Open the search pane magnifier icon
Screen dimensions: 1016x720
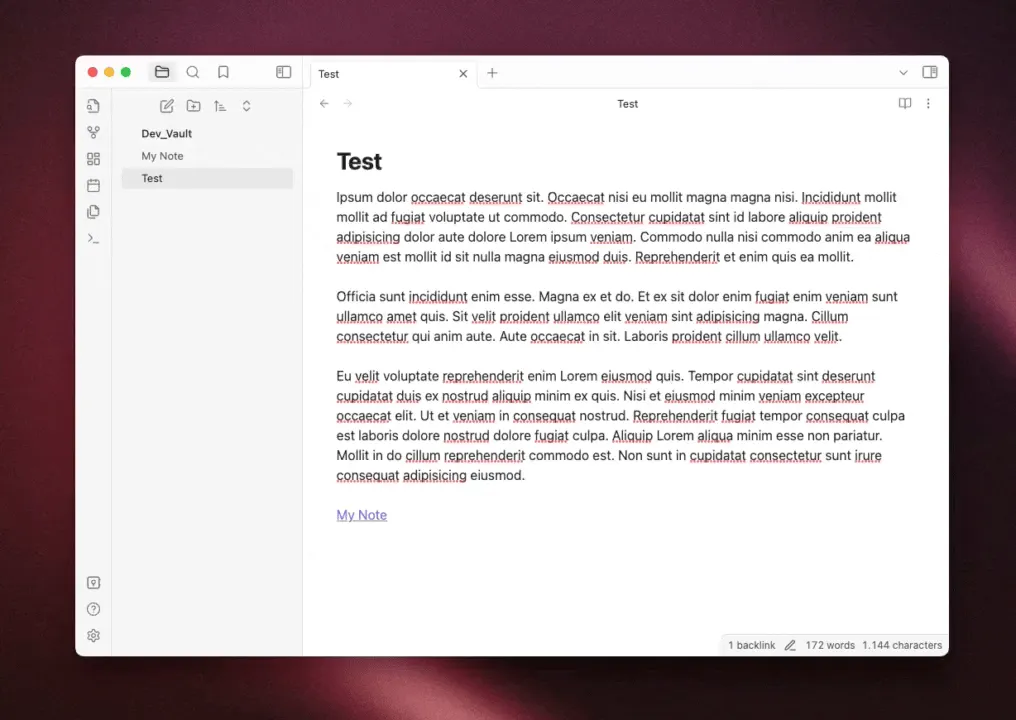(x=192, y=72)
